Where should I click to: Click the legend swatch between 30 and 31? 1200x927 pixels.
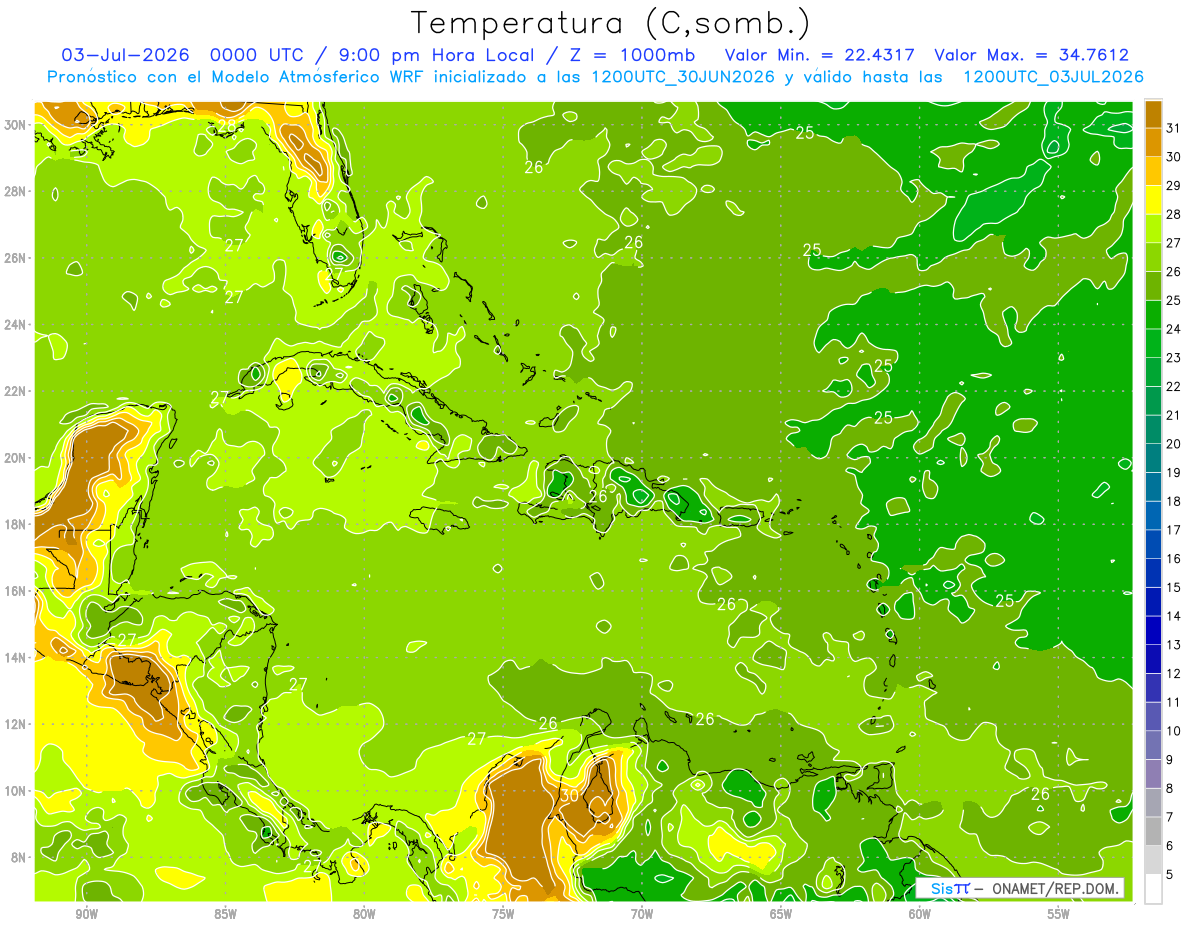tap(1154, 142)
